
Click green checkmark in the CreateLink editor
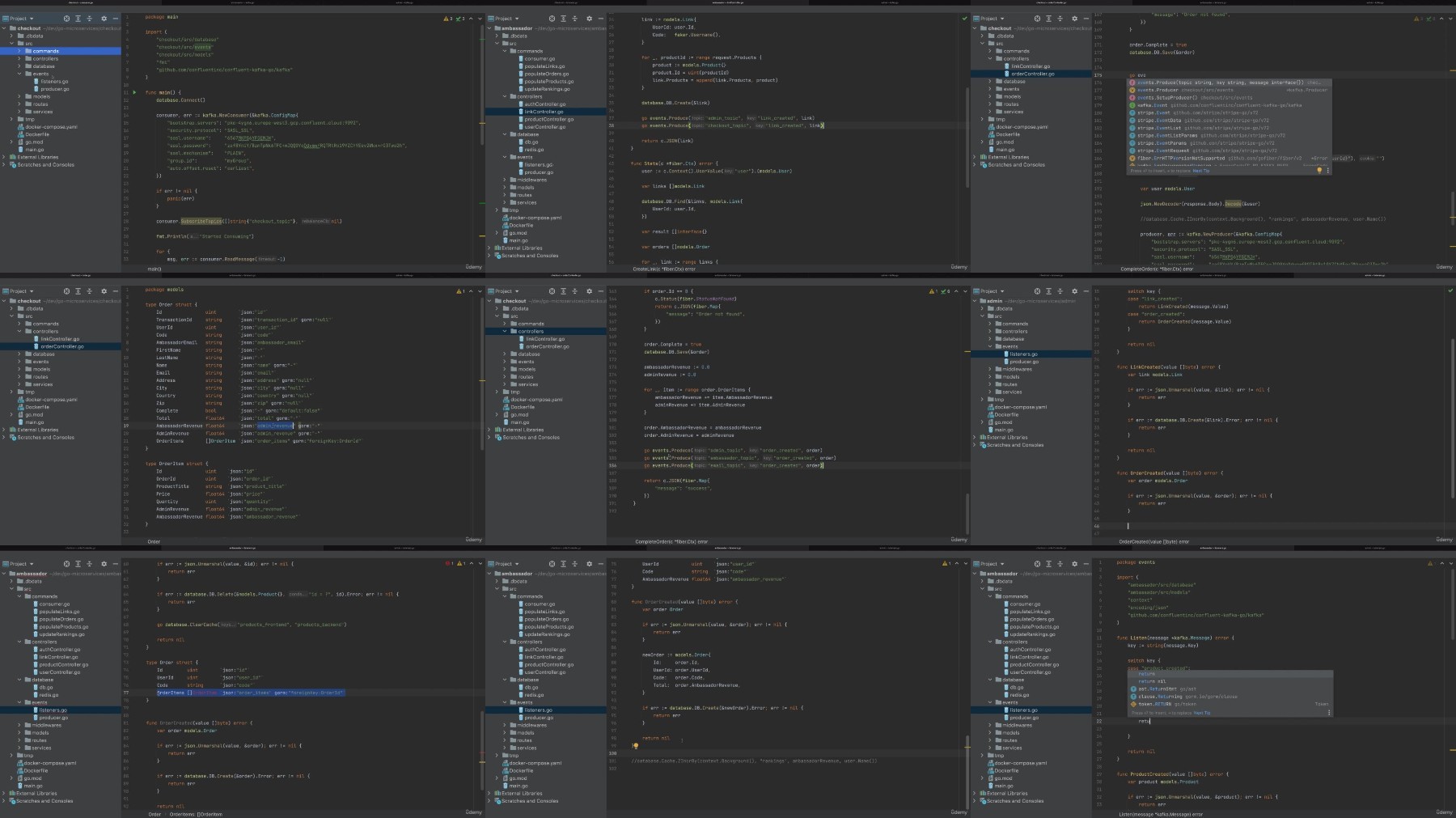click(964, 19)
